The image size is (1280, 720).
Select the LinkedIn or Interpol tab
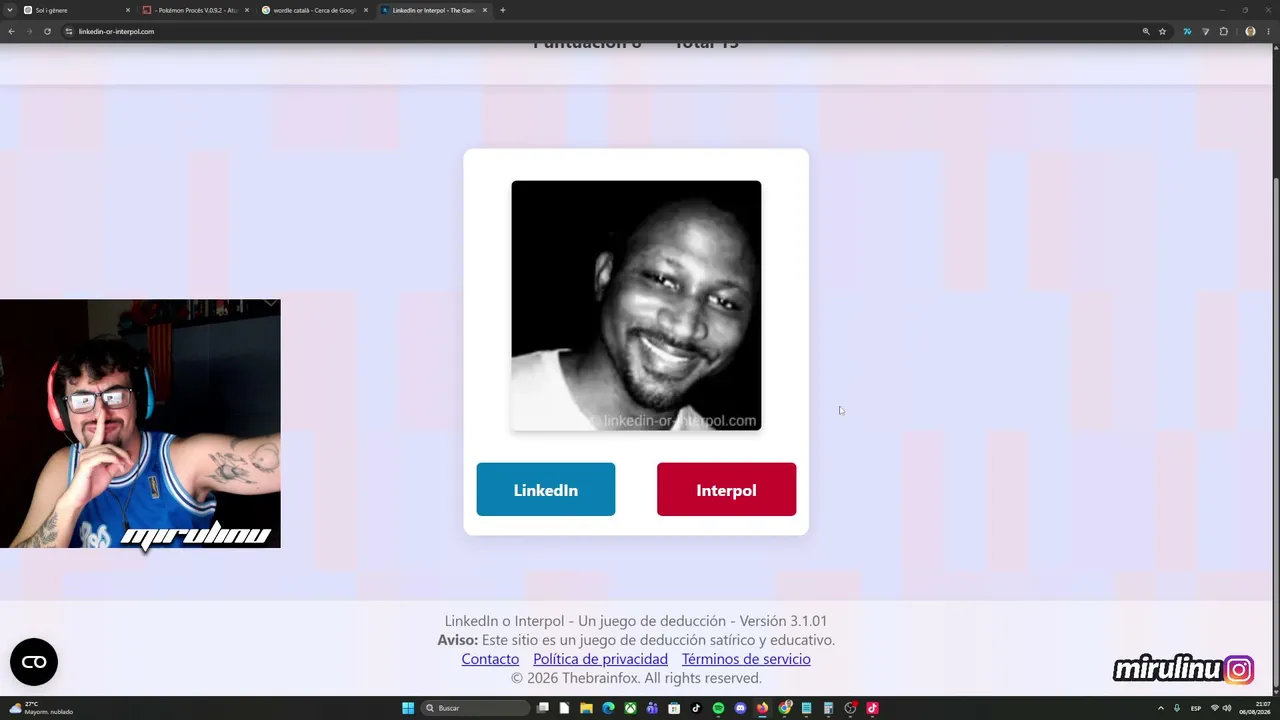[433, 10]
